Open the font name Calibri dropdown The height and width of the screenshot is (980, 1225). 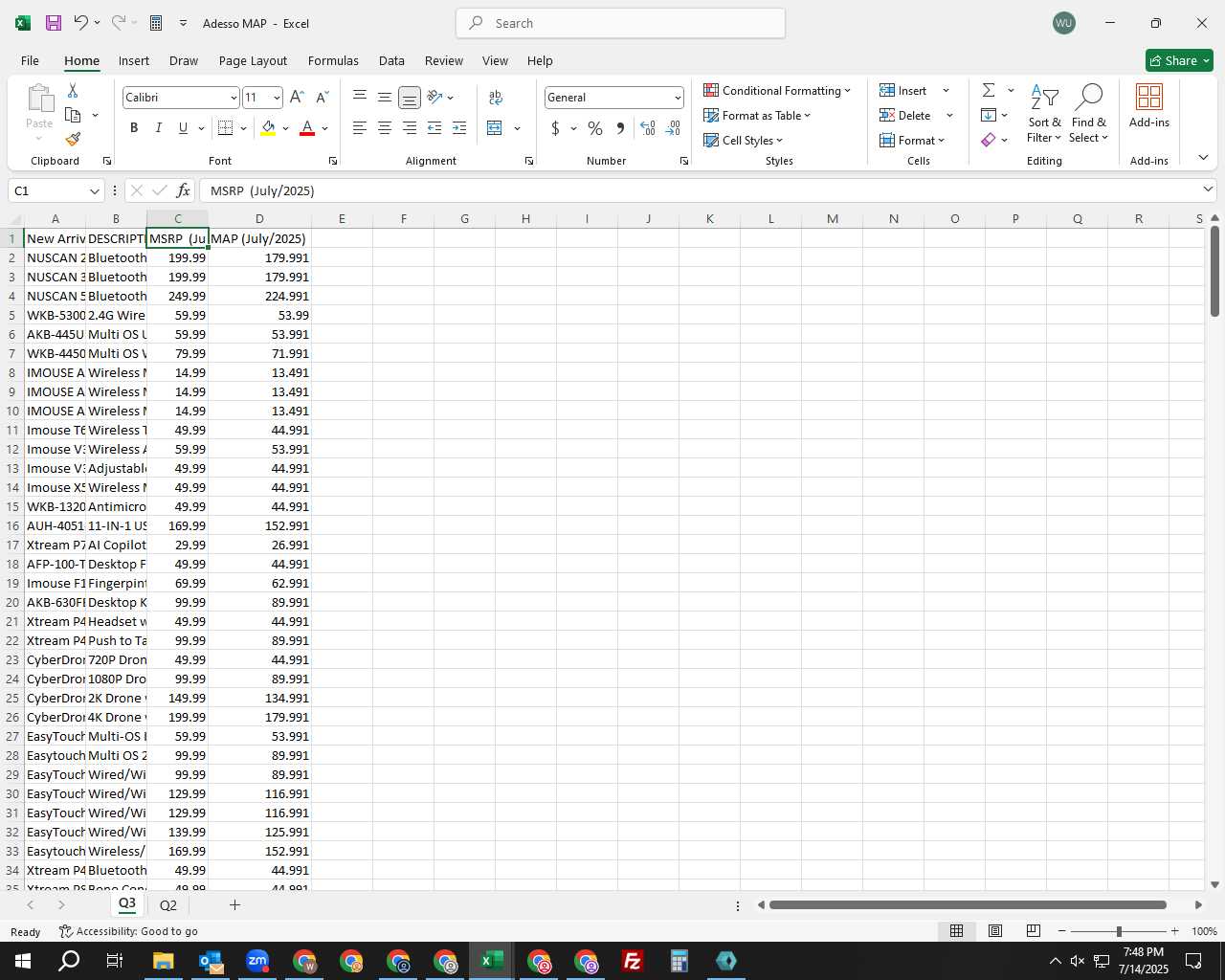pyautogui.click(x=233, y=98)
